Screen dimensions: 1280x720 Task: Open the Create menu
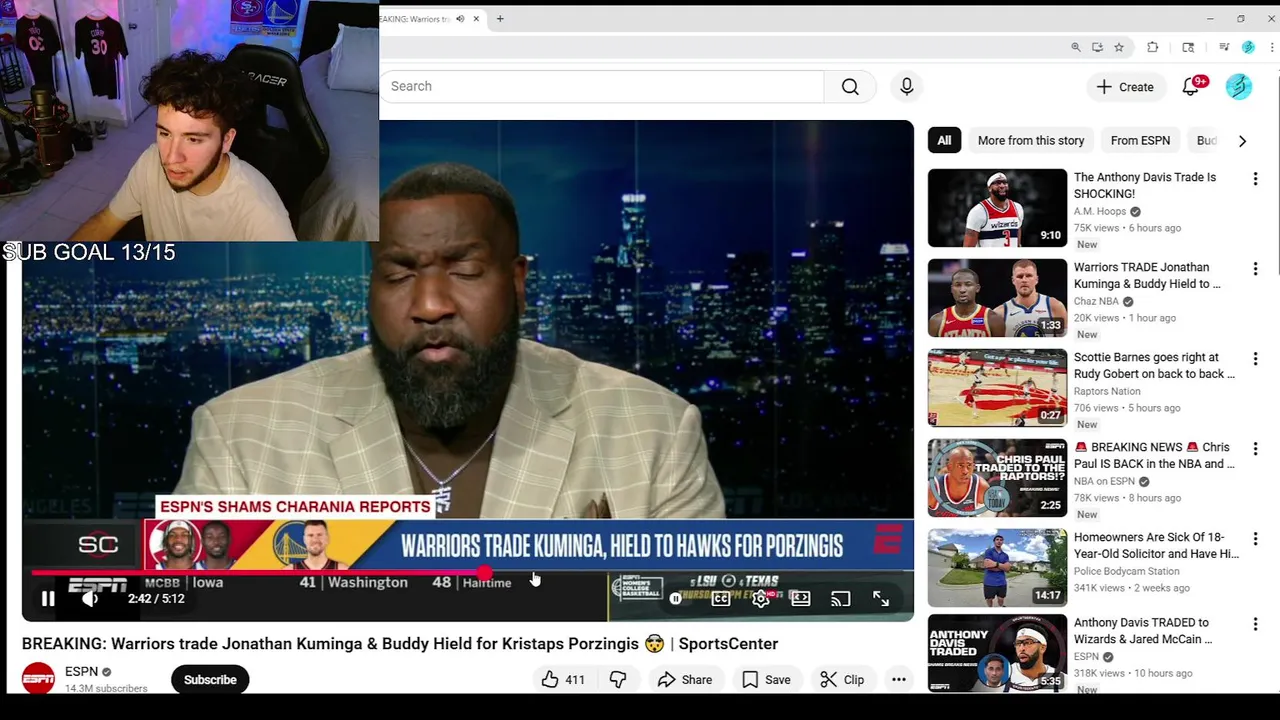click(x=1125, y=87)
